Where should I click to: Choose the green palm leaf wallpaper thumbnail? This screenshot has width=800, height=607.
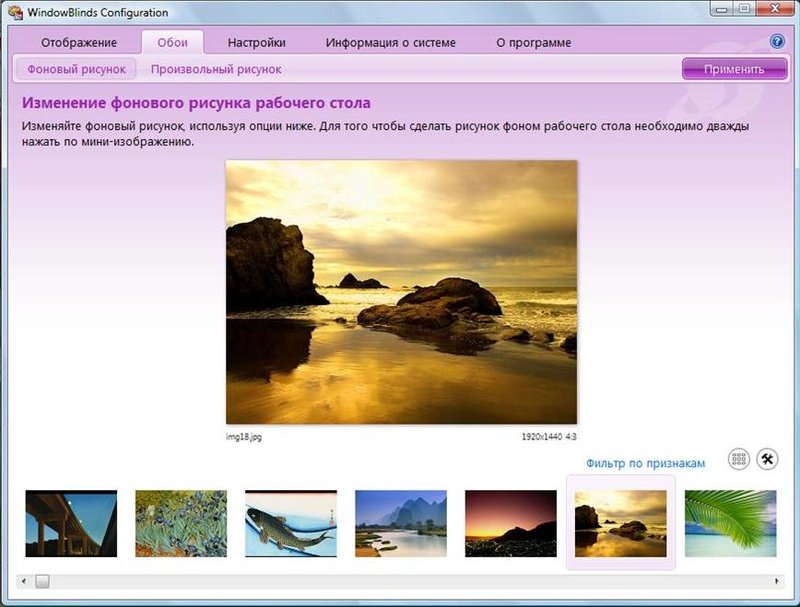(x=731, y=523)
